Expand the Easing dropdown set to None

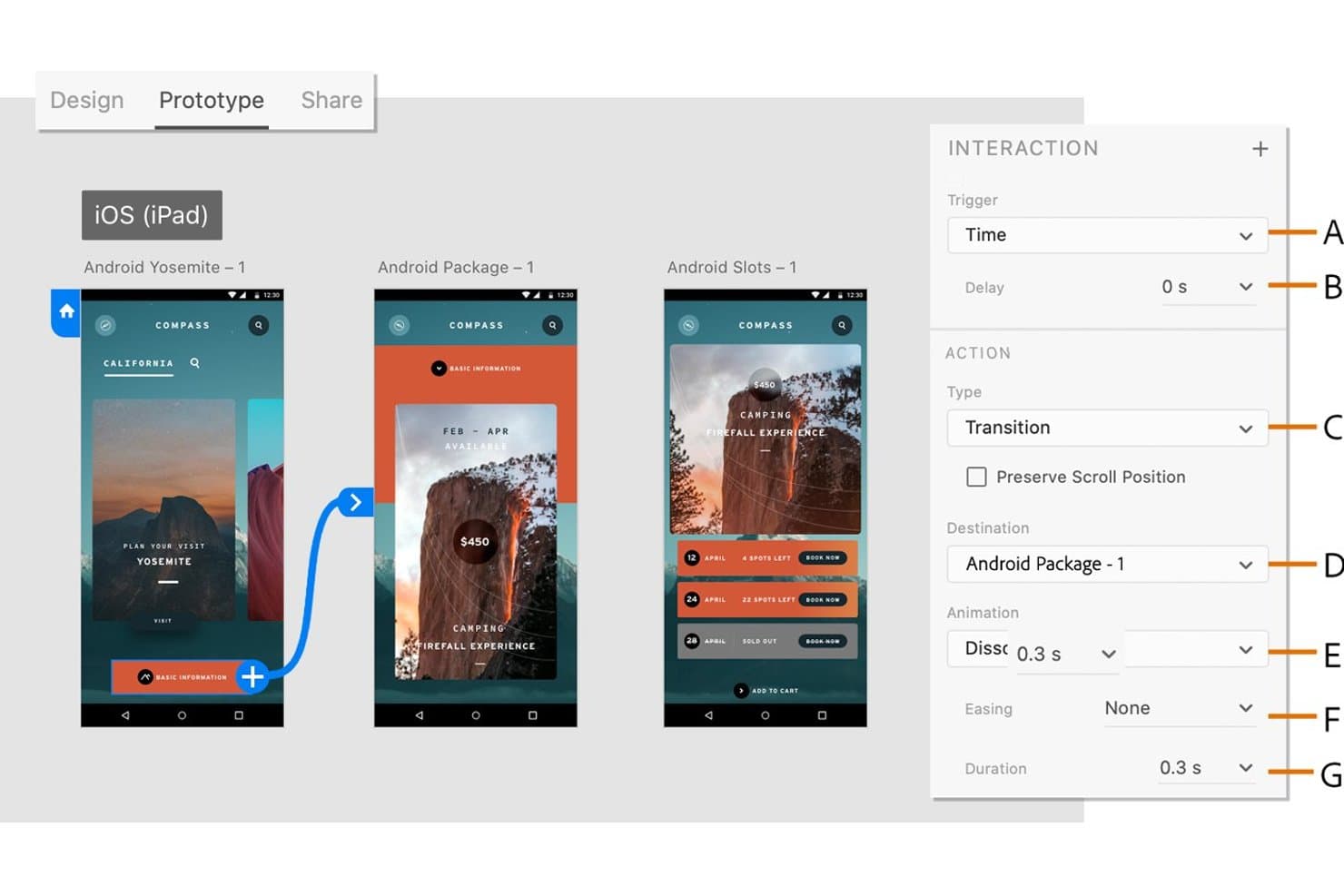coord(1179,708)
